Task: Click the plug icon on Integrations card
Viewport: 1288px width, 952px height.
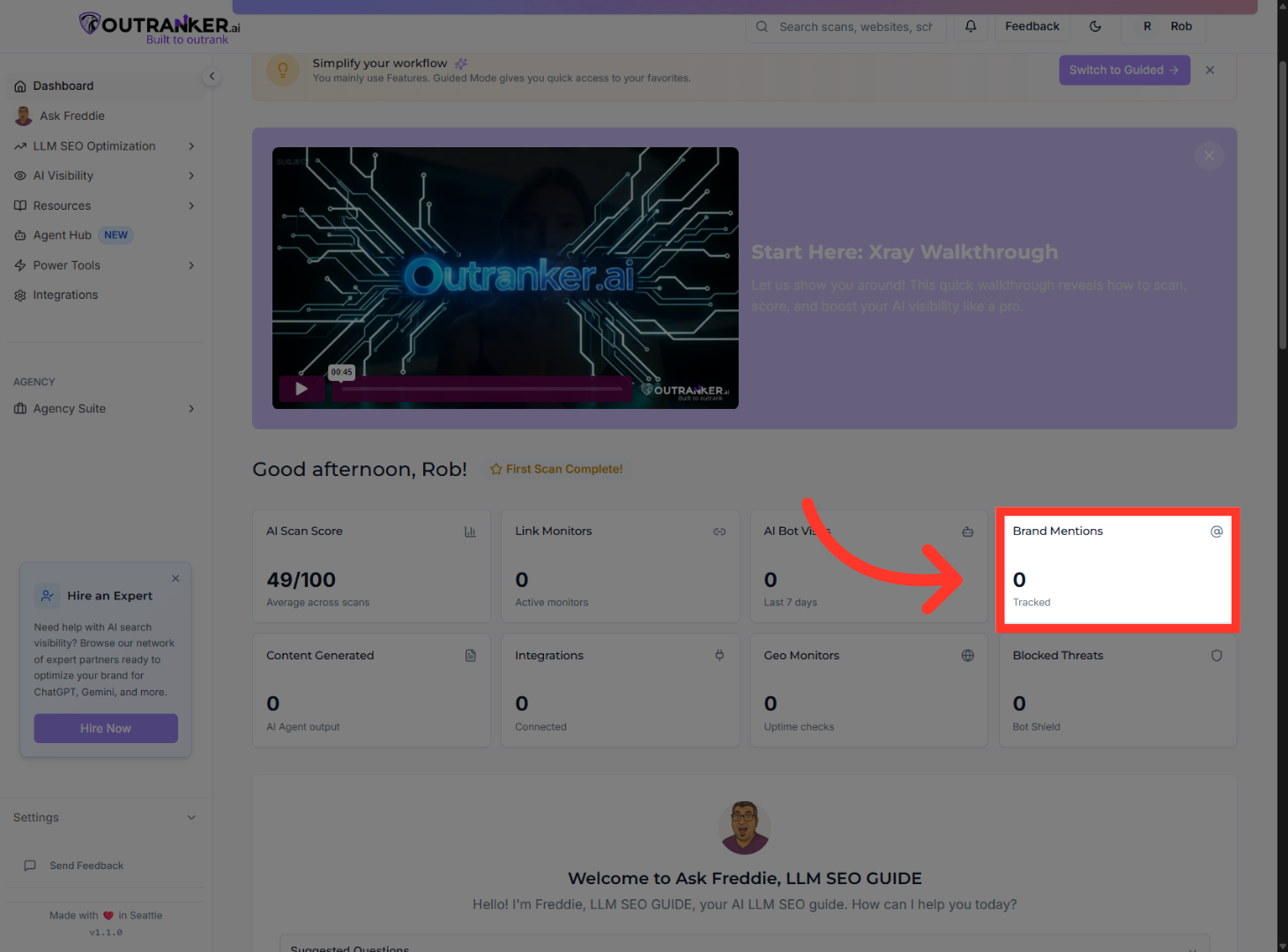Action: coord(719,655)
